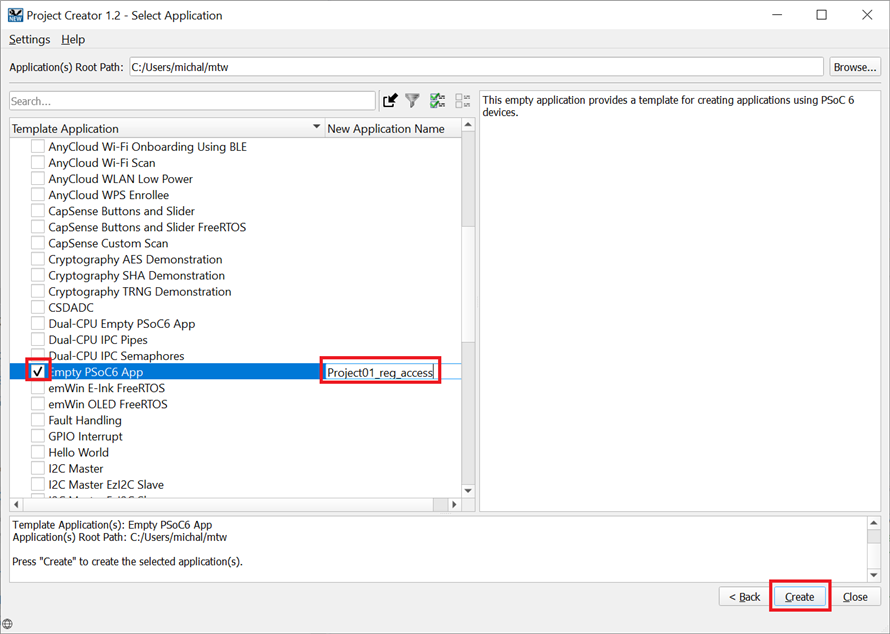Check the CapSense Custom Scan checkbox
Viewport: 890px width, 634px height.
pyautogui.click(x=37, y=243)
